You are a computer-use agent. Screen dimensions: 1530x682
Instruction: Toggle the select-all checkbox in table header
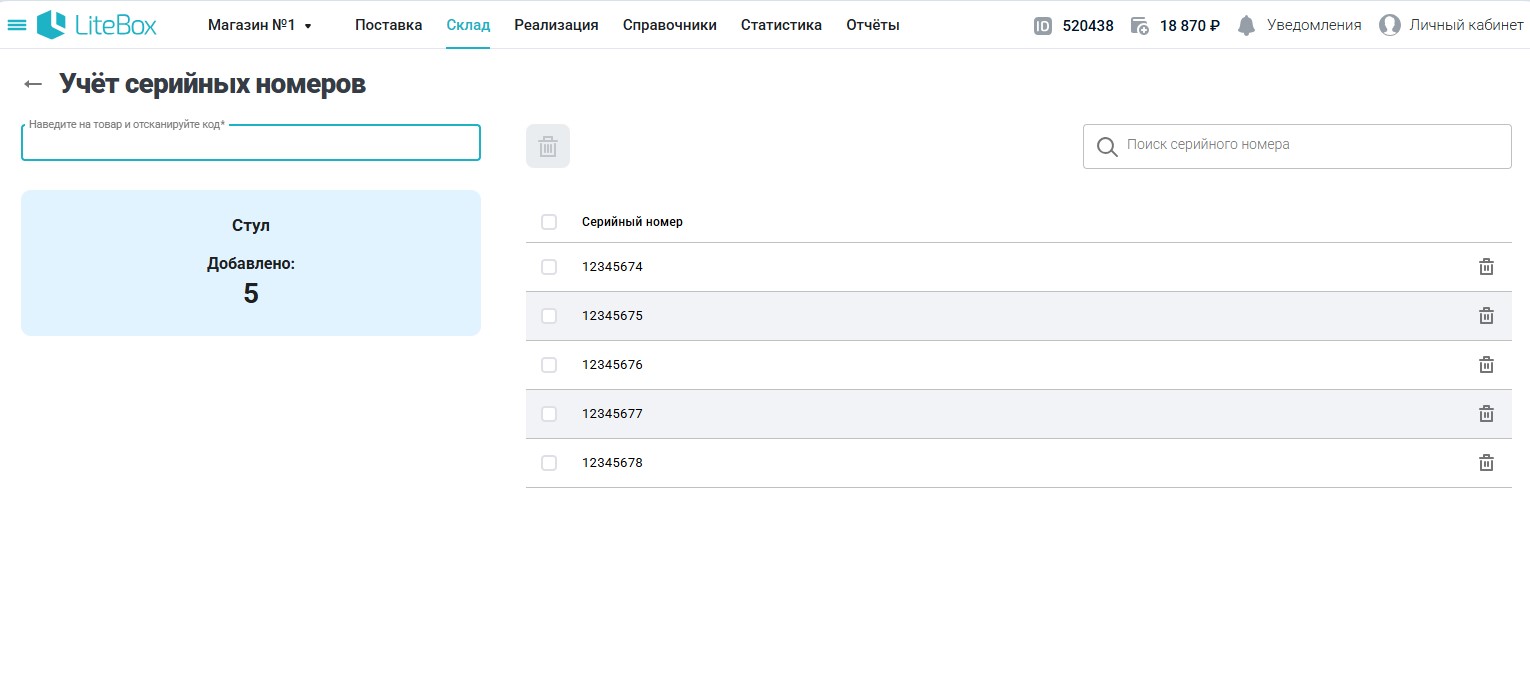pos(549,222)
